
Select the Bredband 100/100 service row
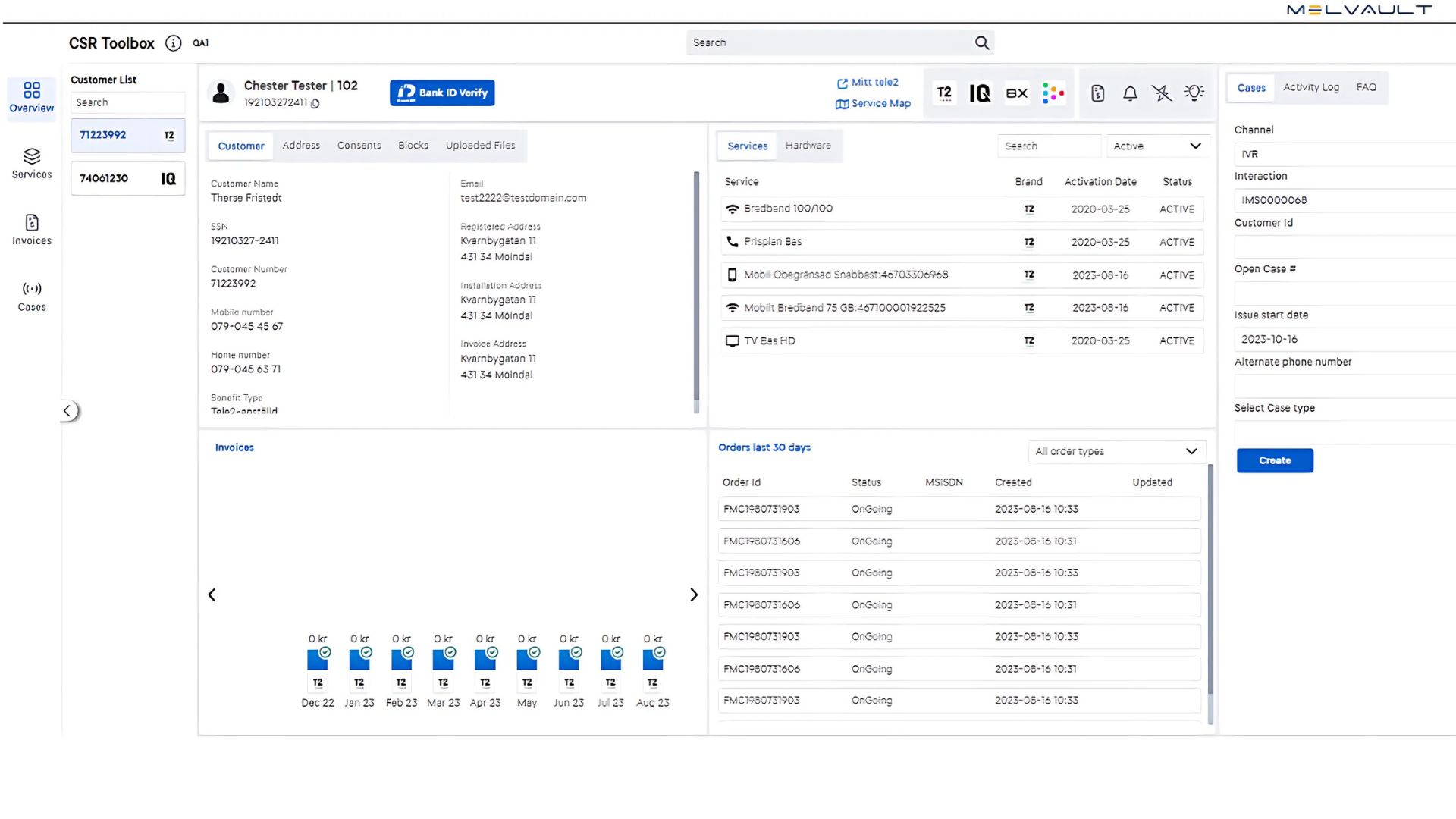(x=962, y=209)
